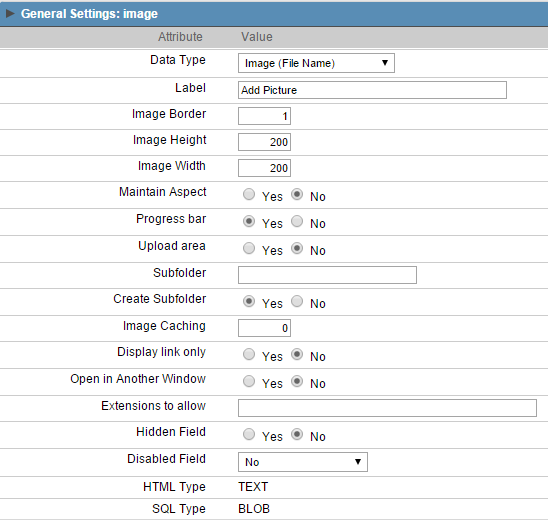Select Yes for Hidden Field

point(249,435)
